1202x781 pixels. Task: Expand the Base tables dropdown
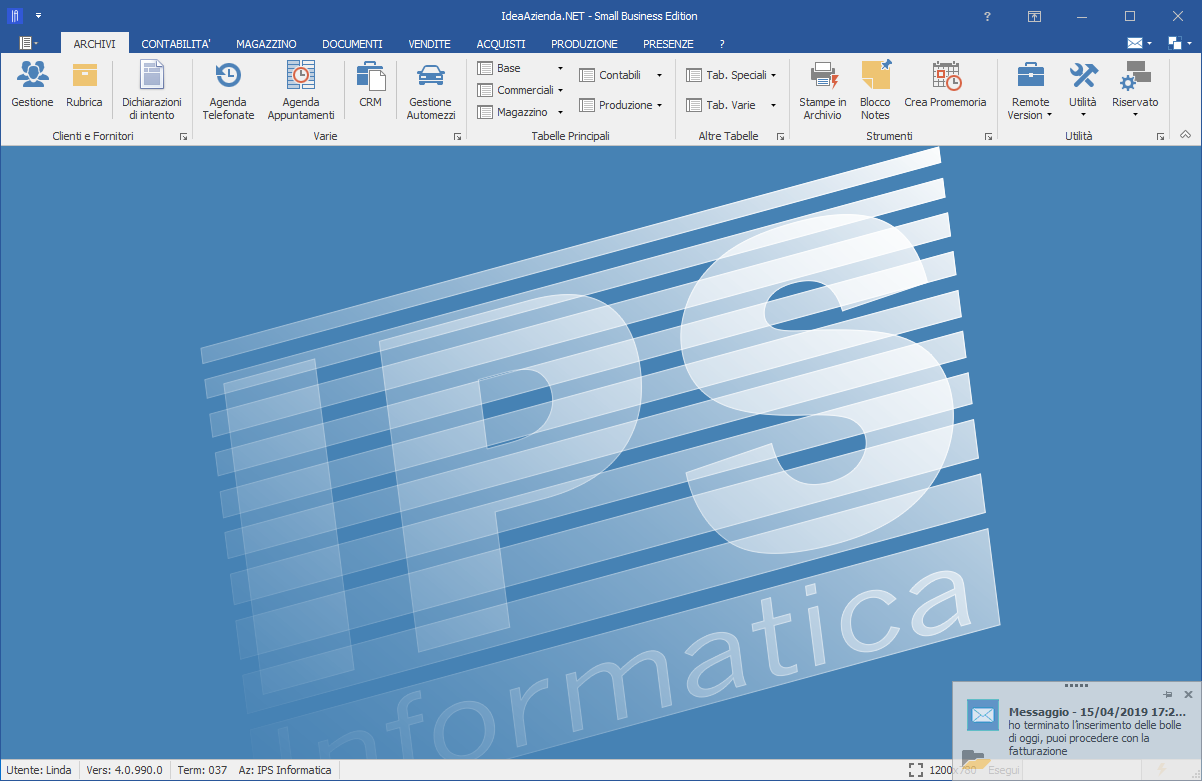(560, 68)
